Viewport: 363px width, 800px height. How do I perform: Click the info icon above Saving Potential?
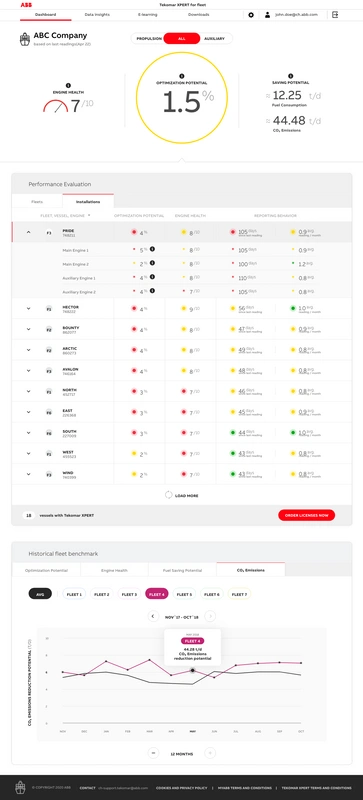(291, 76)
